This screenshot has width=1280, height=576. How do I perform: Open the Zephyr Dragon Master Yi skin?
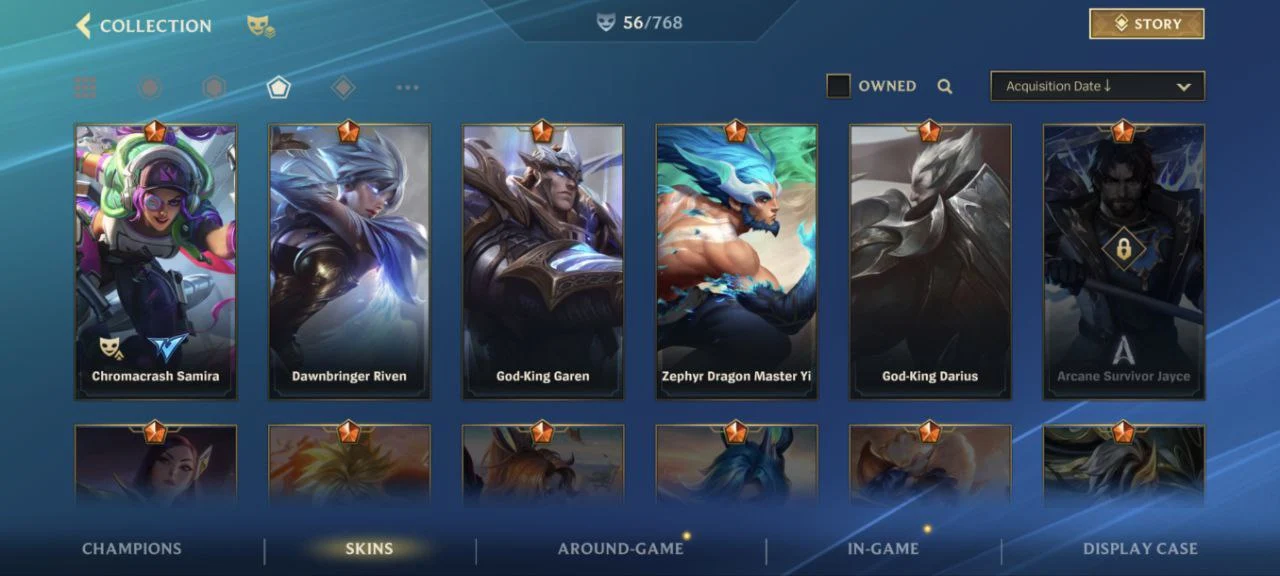click(736, 262)
